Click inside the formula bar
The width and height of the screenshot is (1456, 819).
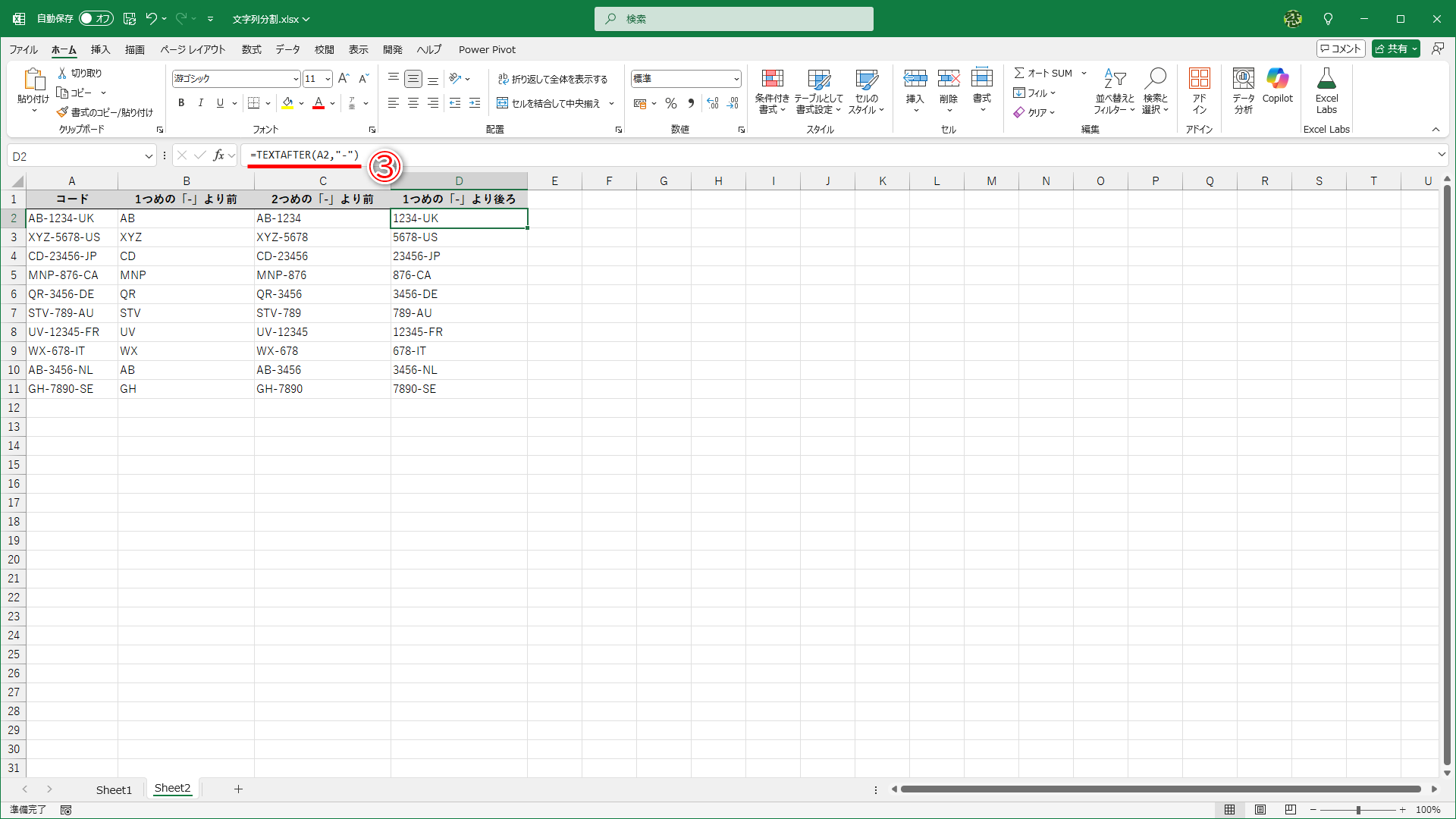click(607, 155)
